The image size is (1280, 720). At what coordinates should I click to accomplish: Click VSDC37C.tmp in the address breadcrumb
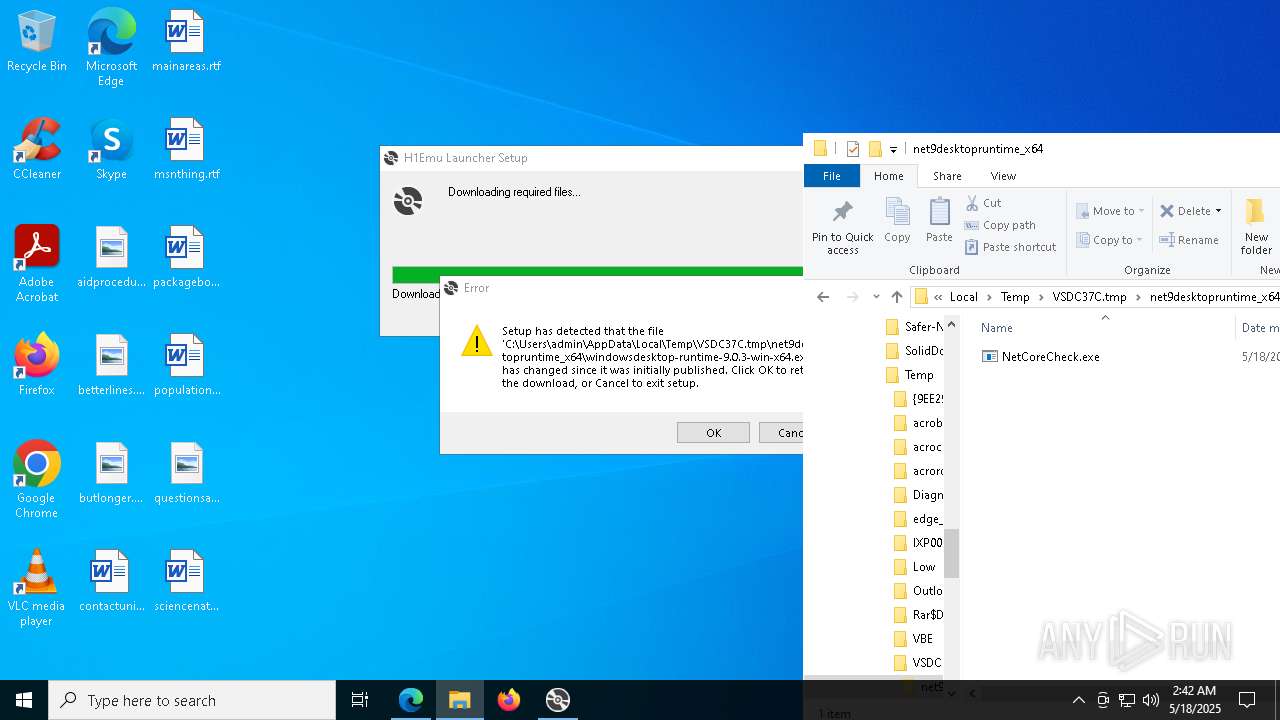coord(1089,297)
